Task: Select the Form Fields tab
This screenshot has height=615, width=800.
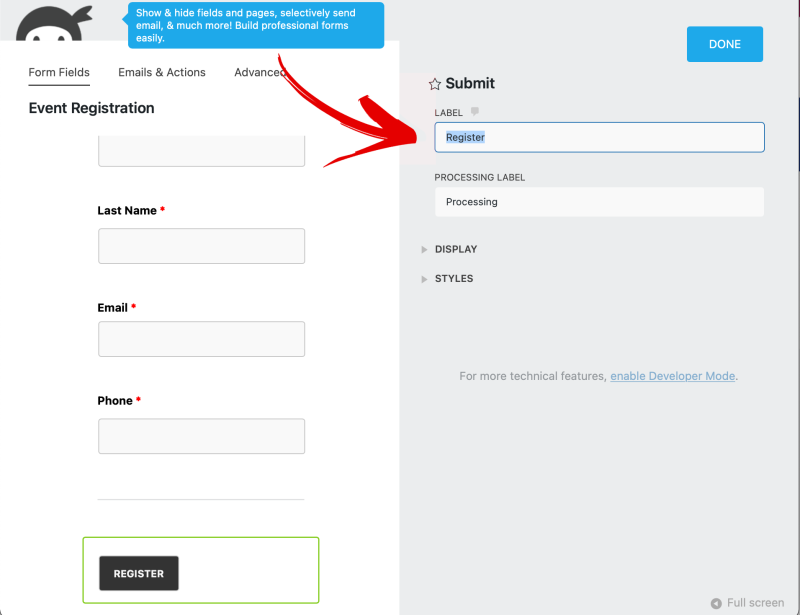Action: pos(58,72)
